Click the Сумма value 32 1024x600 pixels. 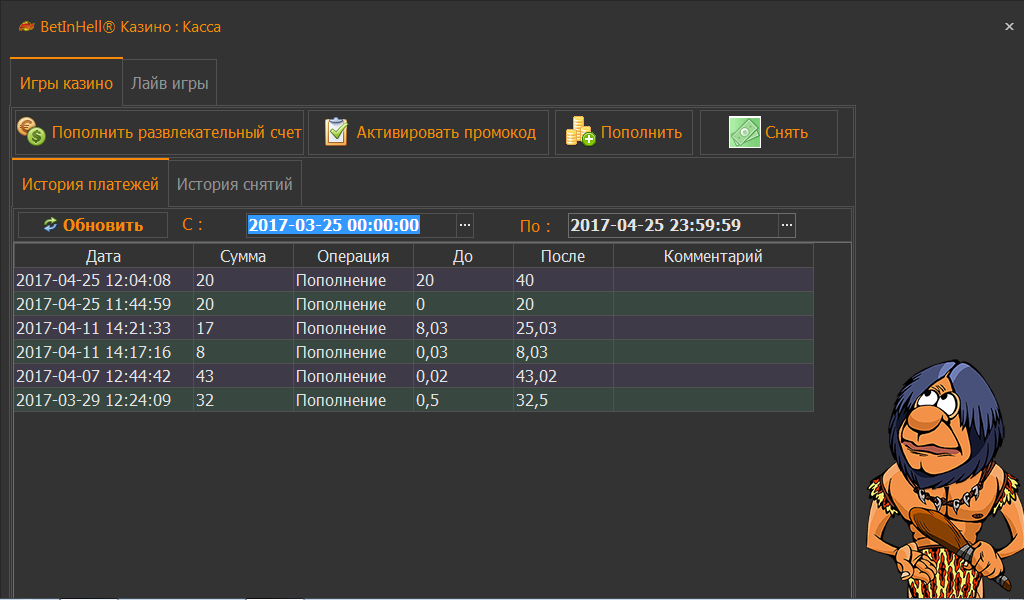tap(205, 400)
